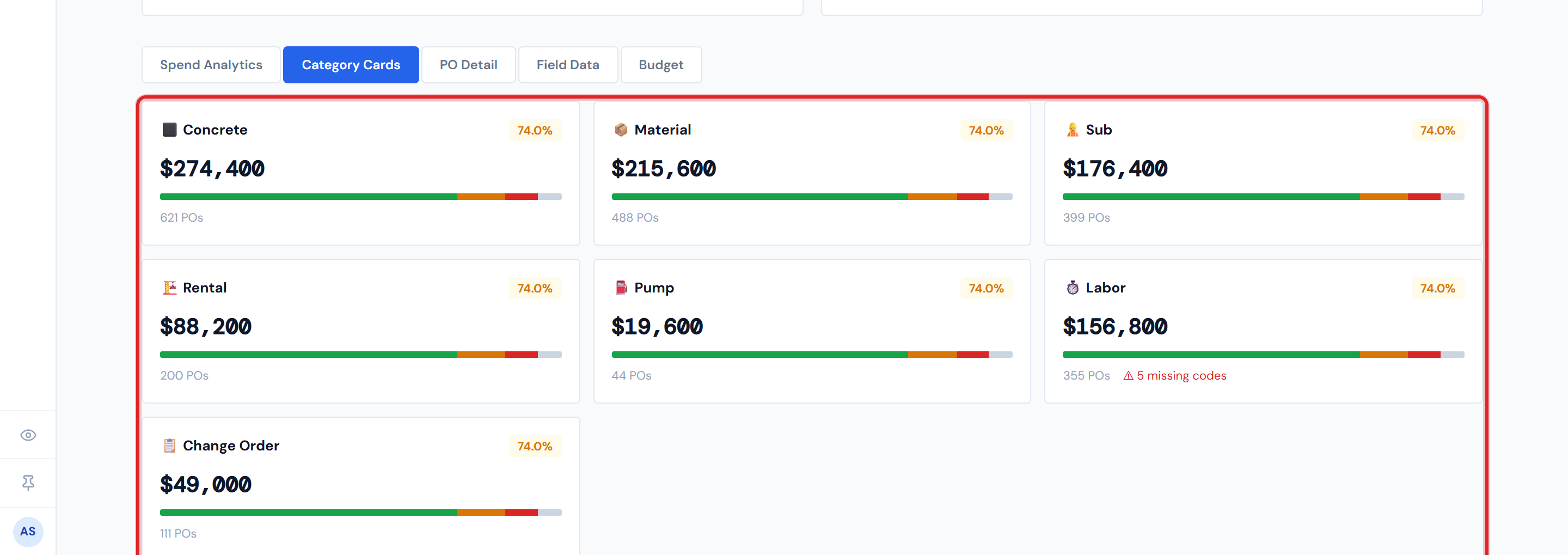The height and width of the screenshot is (555, 1568).
Task: Select the Category Cards tab
Action: 351,65
